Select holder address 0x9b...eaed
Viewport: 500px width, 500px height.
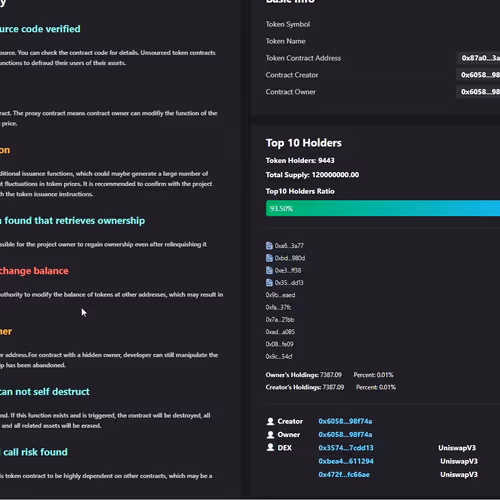point(280,295)
